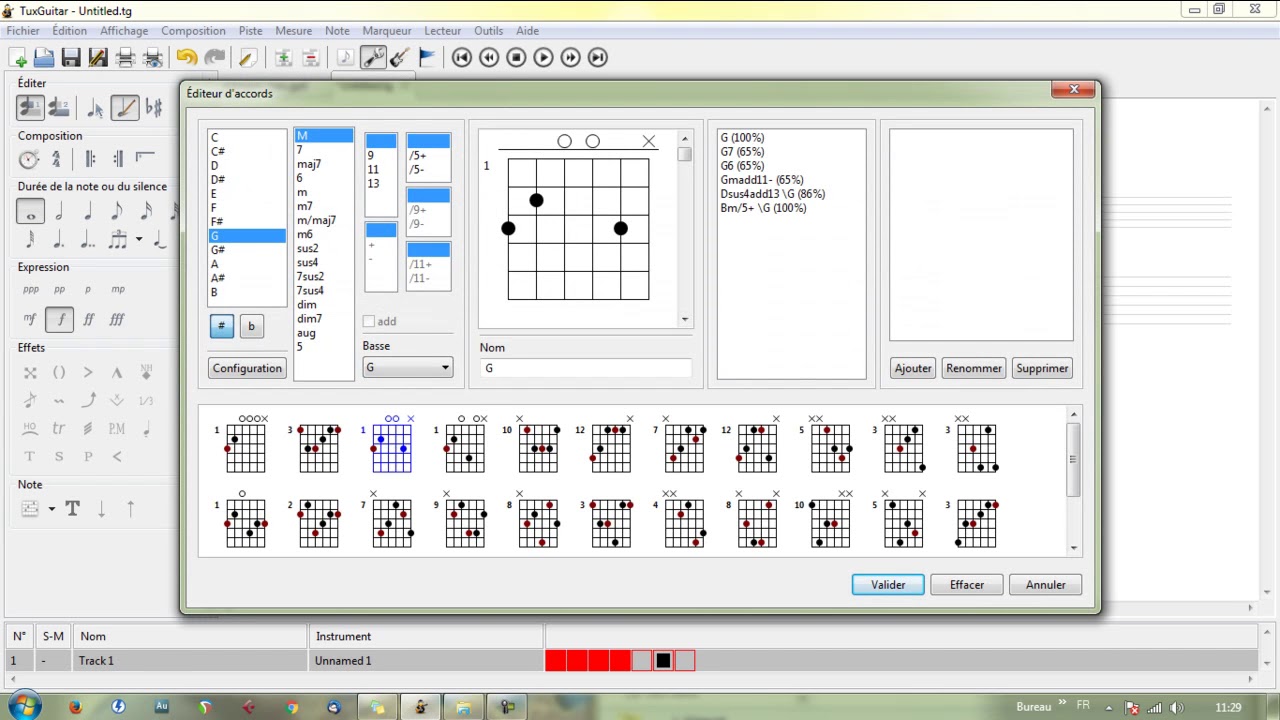Click the new document icon

tap(18, 58)
